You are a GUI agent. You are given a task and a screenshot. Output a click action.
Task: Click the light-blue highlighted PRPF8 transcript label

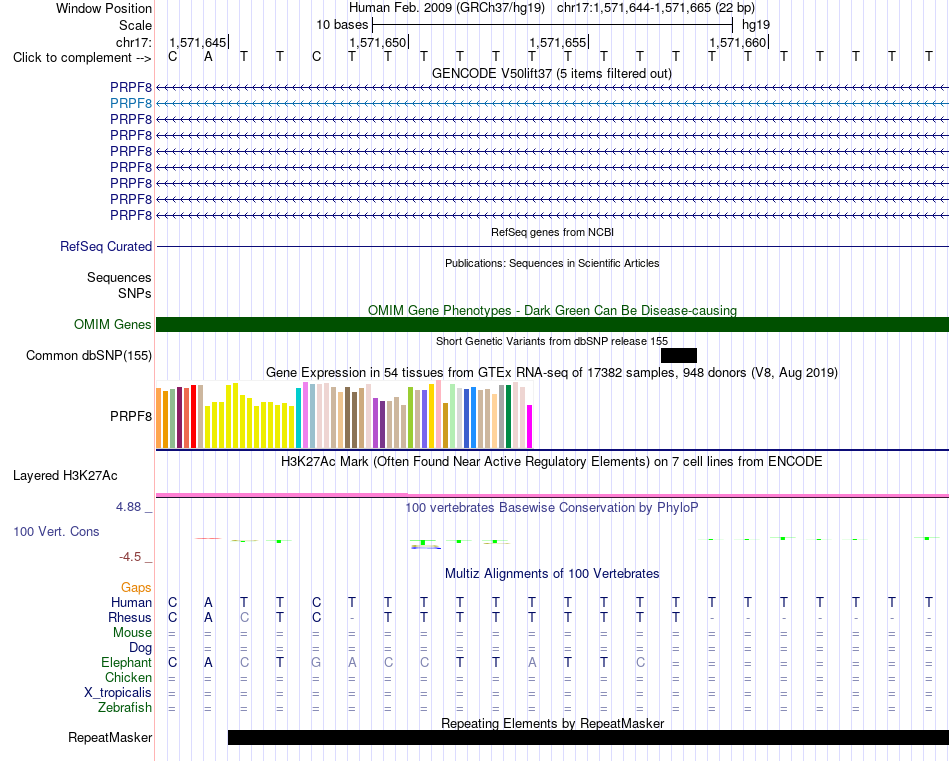coord(131,103)
